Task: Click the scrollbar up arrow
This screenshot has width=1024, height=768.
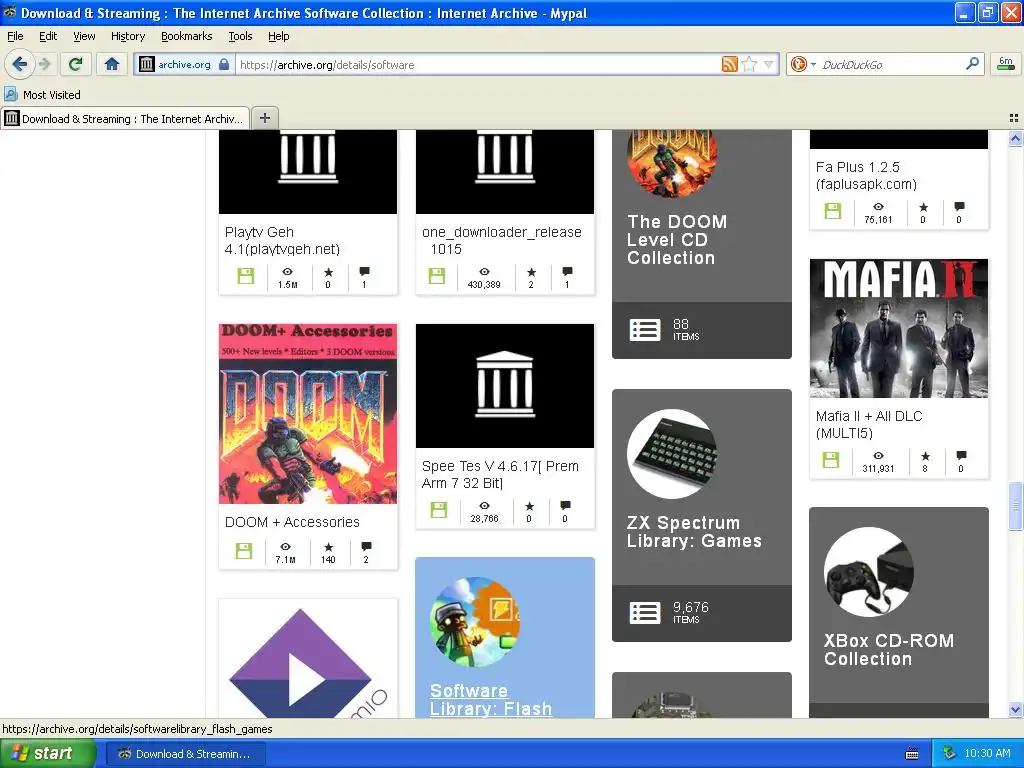Action: point(1015,138)
